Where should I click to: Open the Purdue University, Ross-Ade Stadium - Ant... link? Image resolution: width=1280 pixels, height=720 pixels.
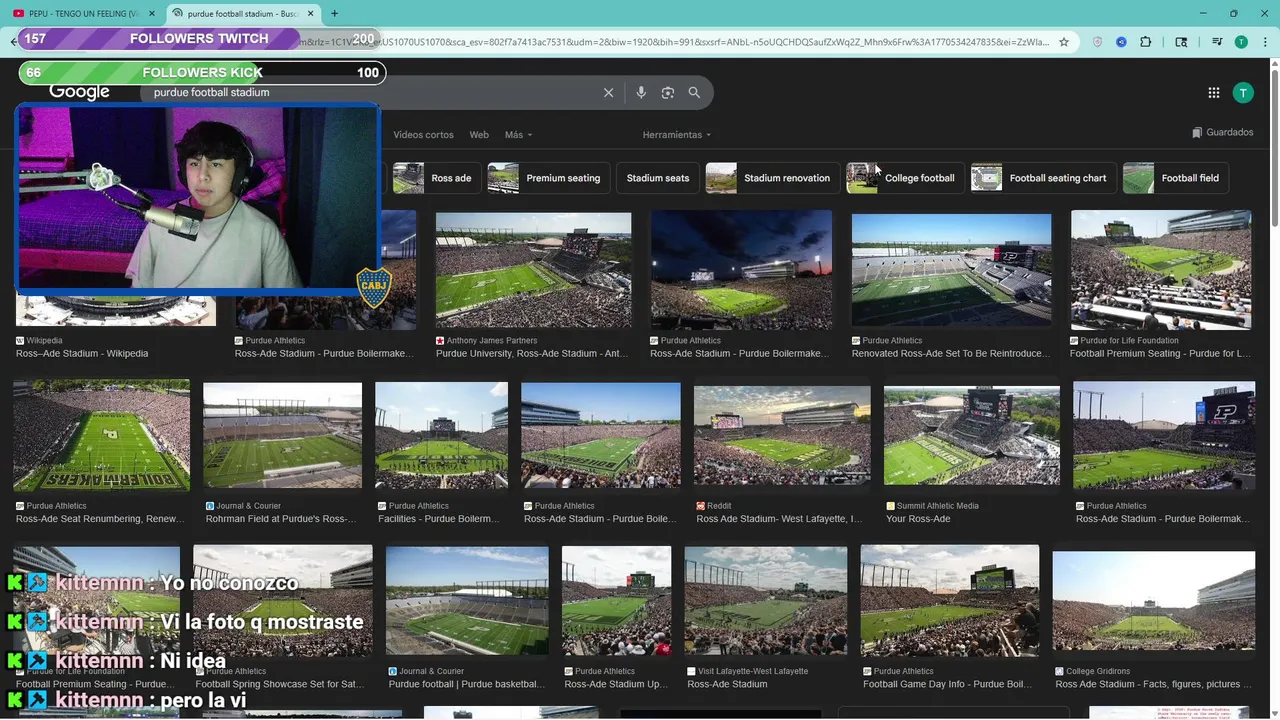pyautogui.click(x=532, y=354)
